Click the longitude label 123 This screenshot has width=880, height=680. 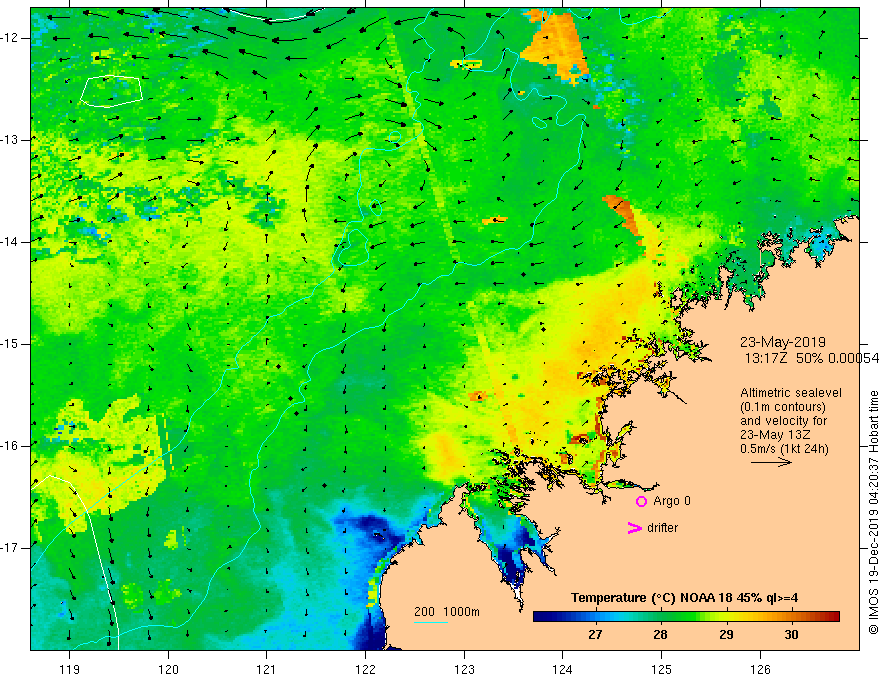464,669
